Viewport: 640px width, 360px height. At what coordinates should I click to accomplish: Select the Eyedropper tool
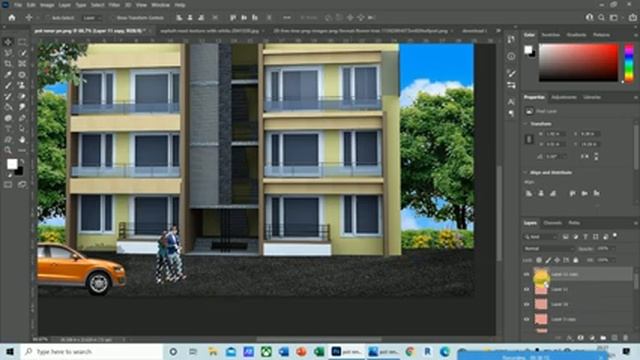click(8, 75)
